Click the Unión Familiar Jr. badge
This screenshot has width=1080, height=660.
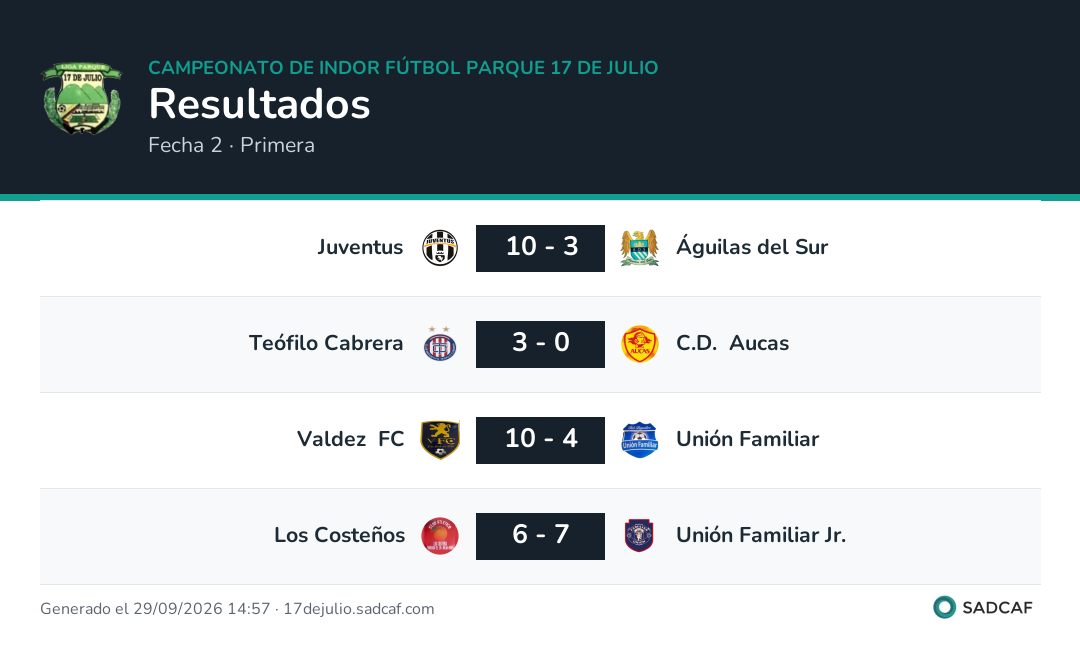pos(639,536)
